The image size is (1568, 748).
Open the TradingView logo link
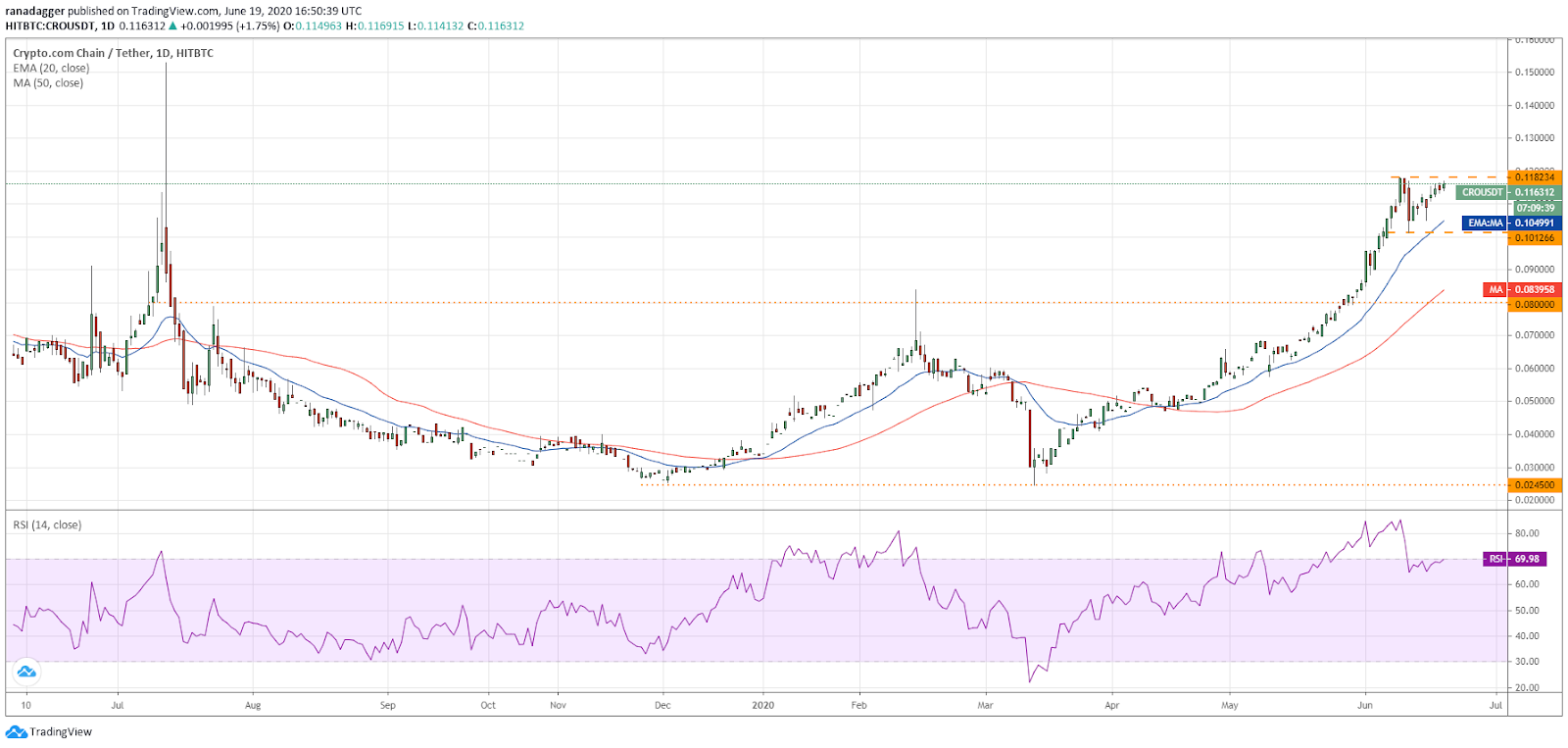[x=49, y=732]
